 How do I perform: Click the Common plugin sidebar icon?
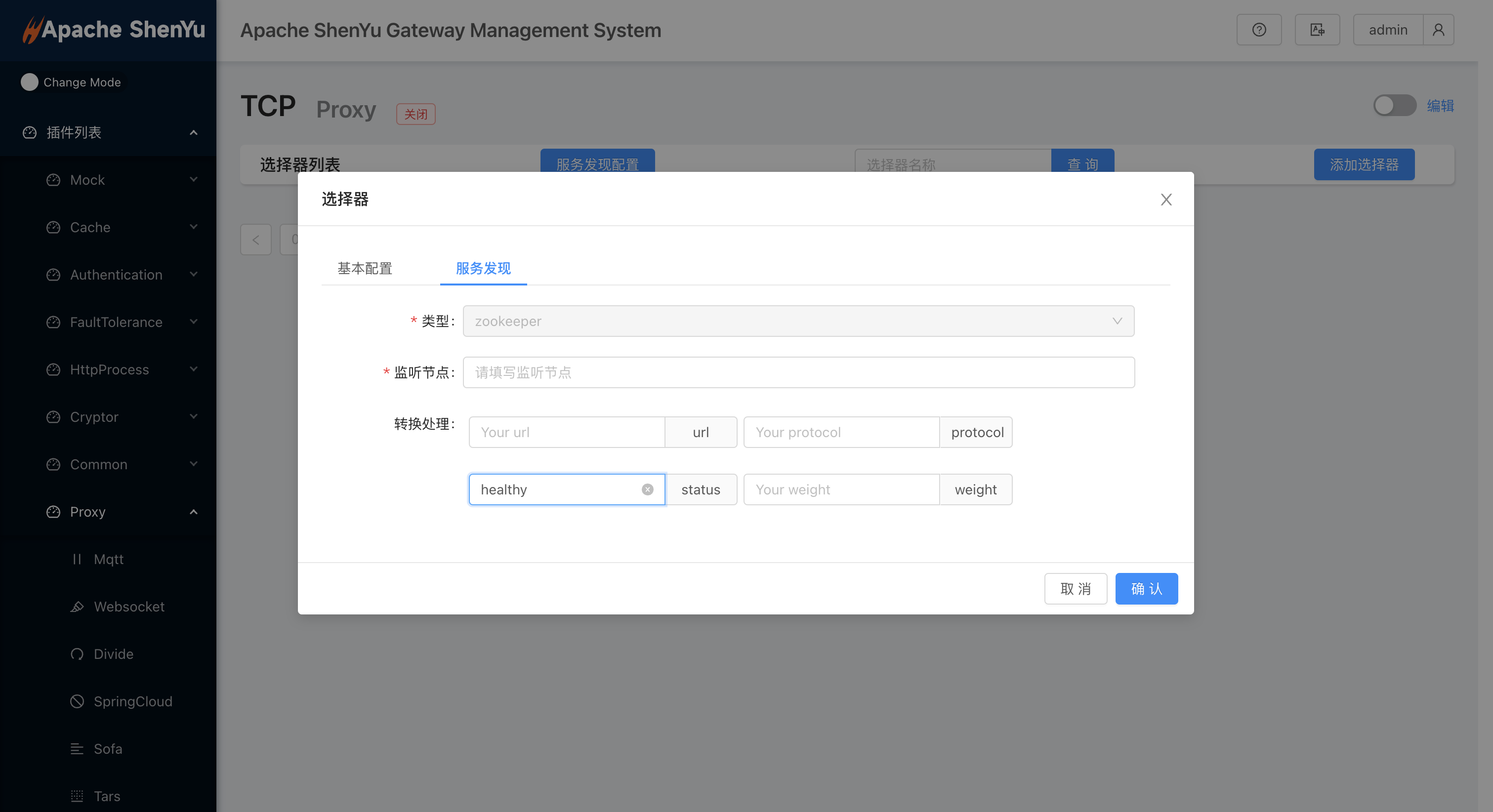point(53,464)
